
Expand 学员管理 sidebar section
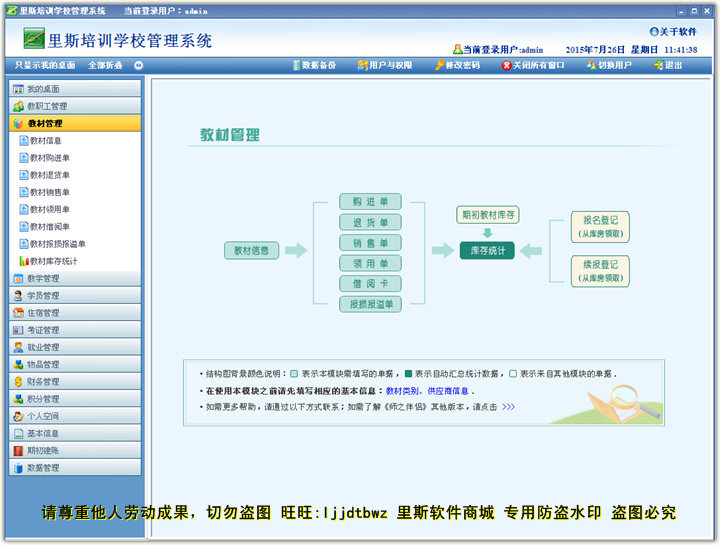[x=75, y=296]
